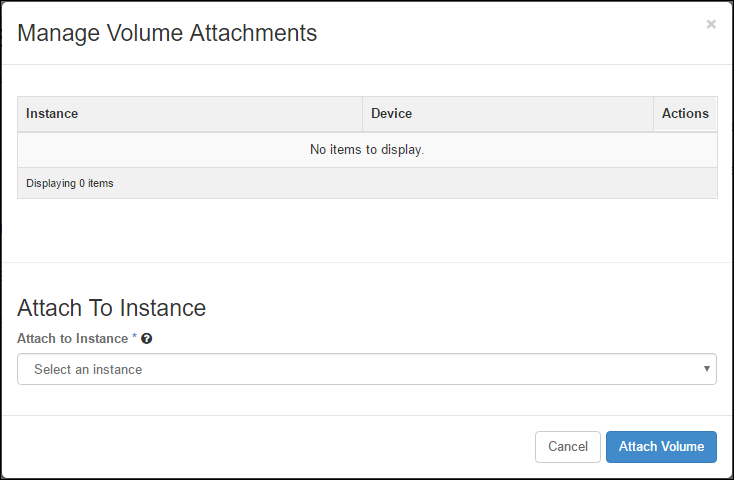Image resolution: width=734 pixels, height=480 pixels.
Task: Click the word Instance in section heading
Action: (x=163, y=308)
